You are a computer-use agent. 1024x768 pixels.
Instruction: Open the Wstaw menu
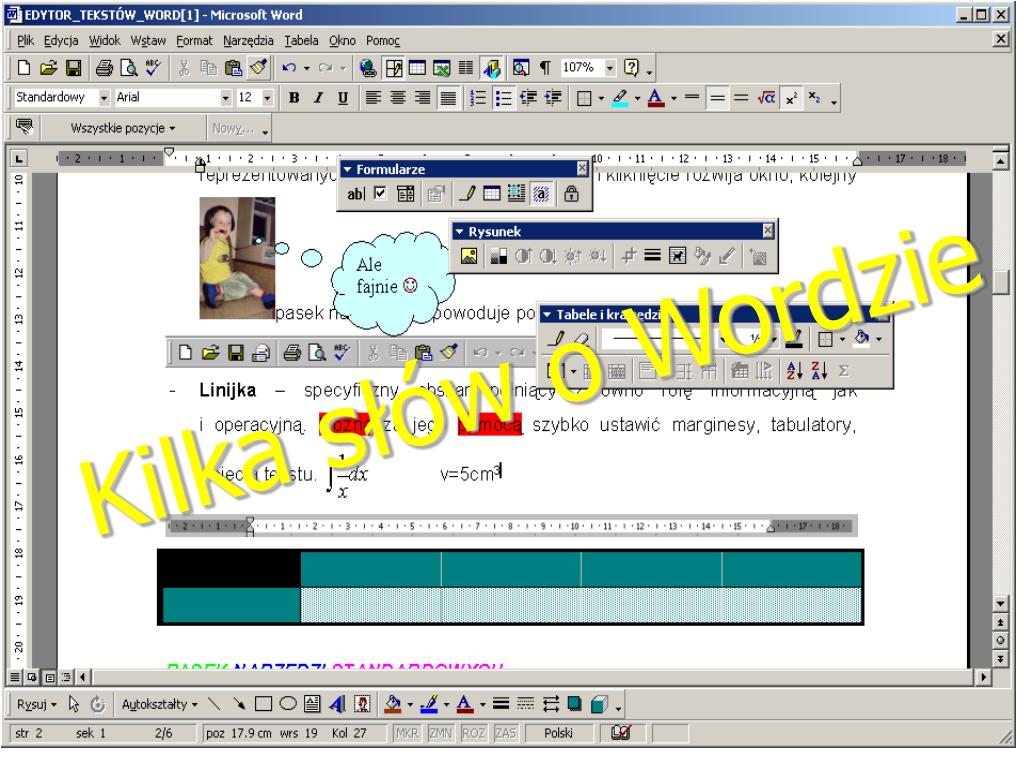(x=148, y=40)
